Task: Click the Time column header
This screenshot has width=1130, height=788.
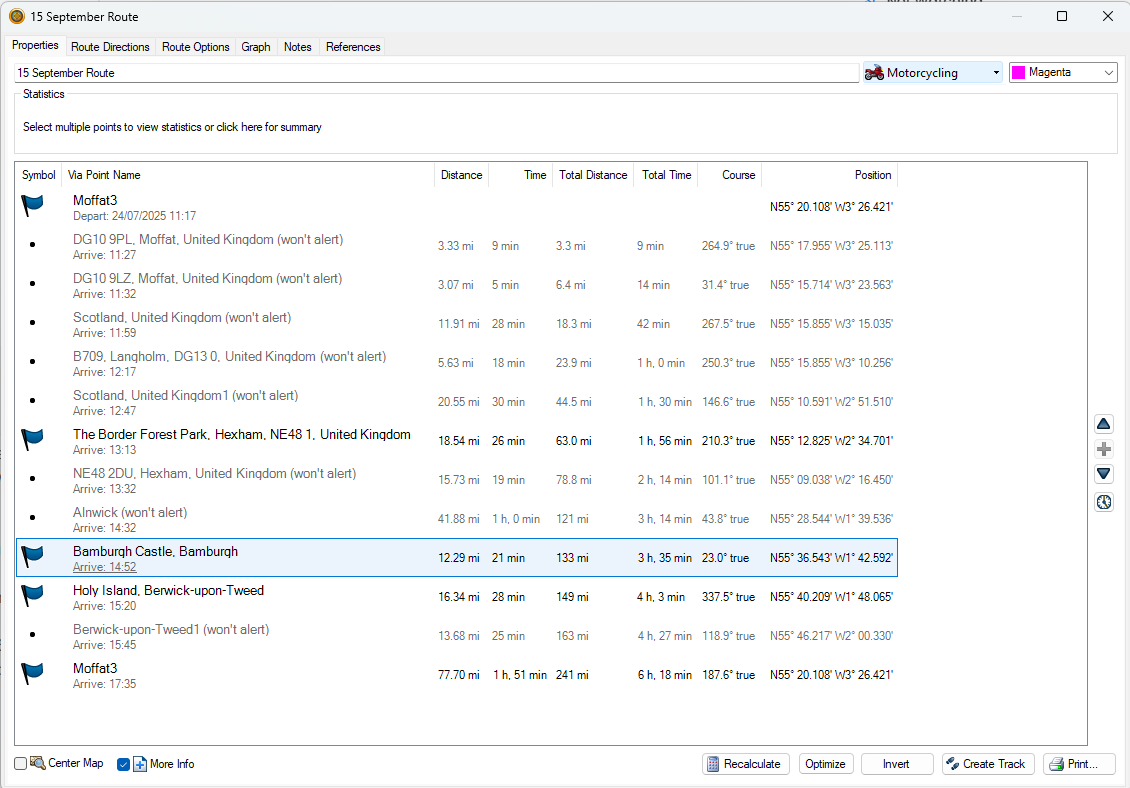Action: point(520,175)
